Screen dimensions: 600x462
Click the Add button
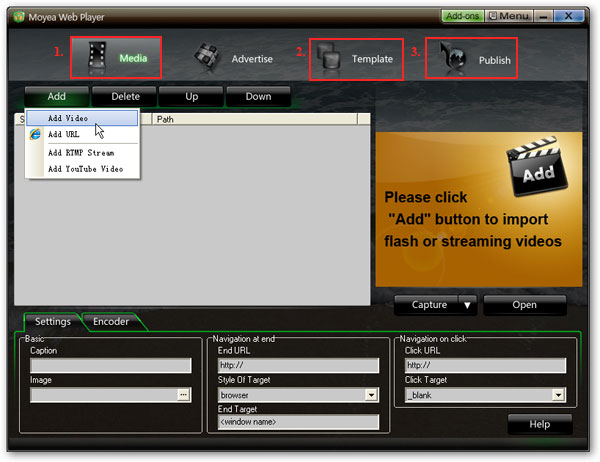(57, 96)
